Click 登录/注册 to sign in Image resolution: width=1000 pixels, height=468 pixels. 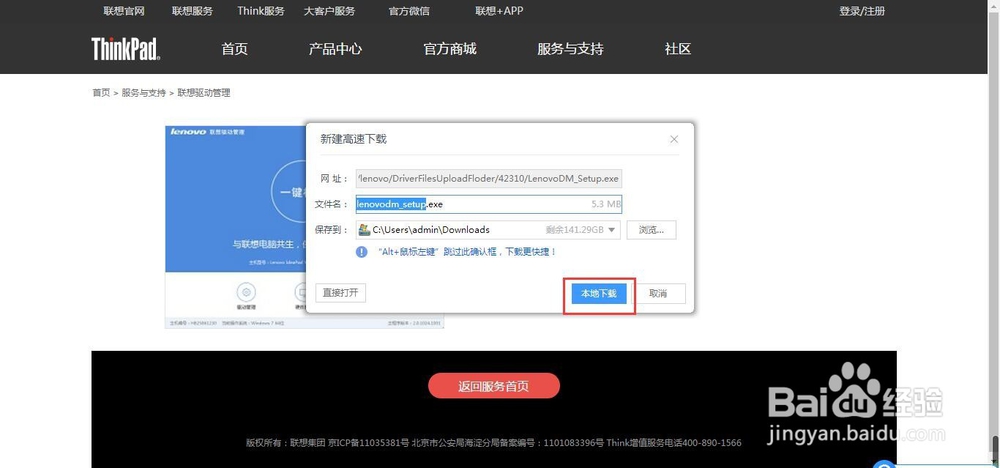coord(862,11)
